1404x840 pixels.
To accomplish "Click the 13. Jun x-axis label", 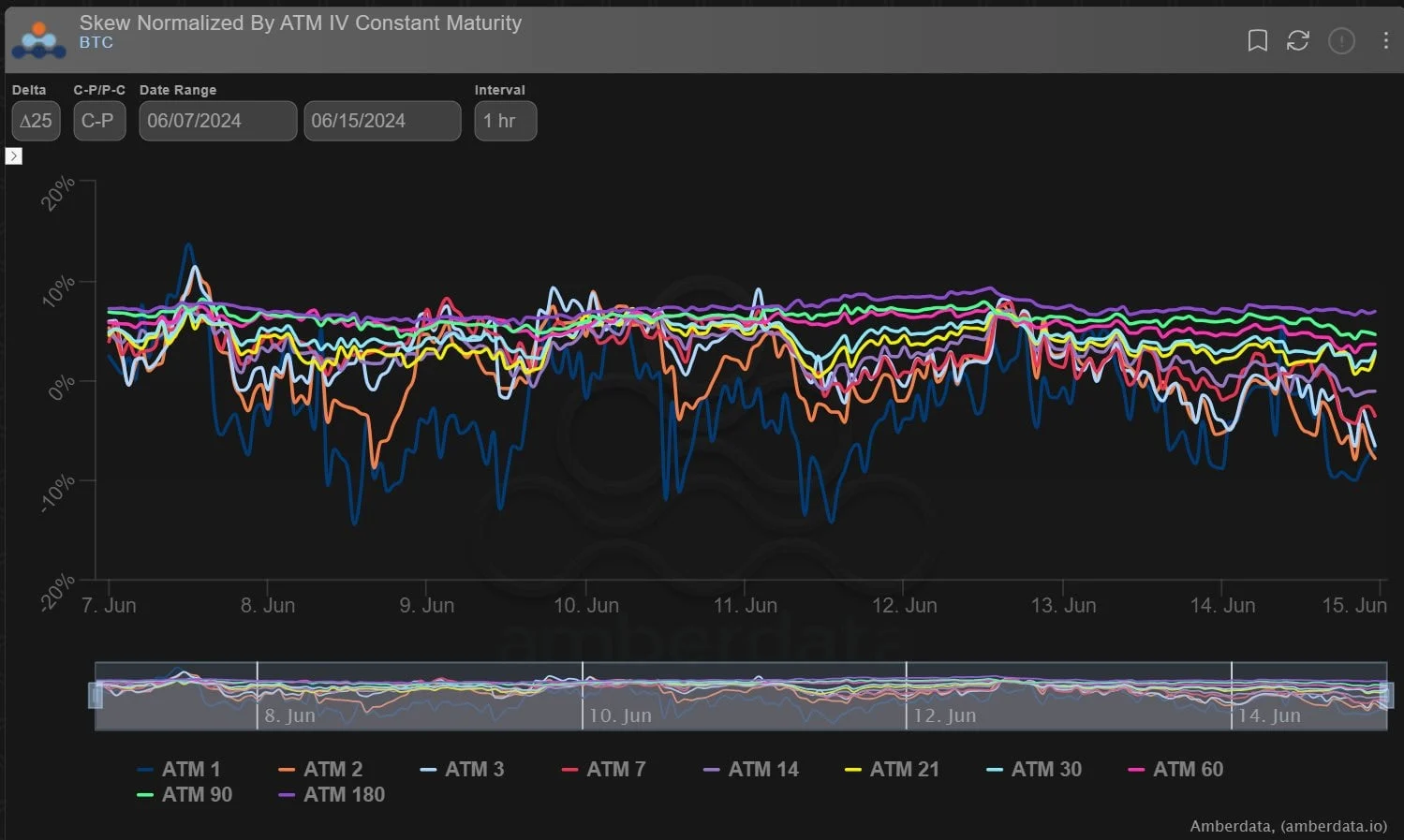I will (x=1063, y=606).
